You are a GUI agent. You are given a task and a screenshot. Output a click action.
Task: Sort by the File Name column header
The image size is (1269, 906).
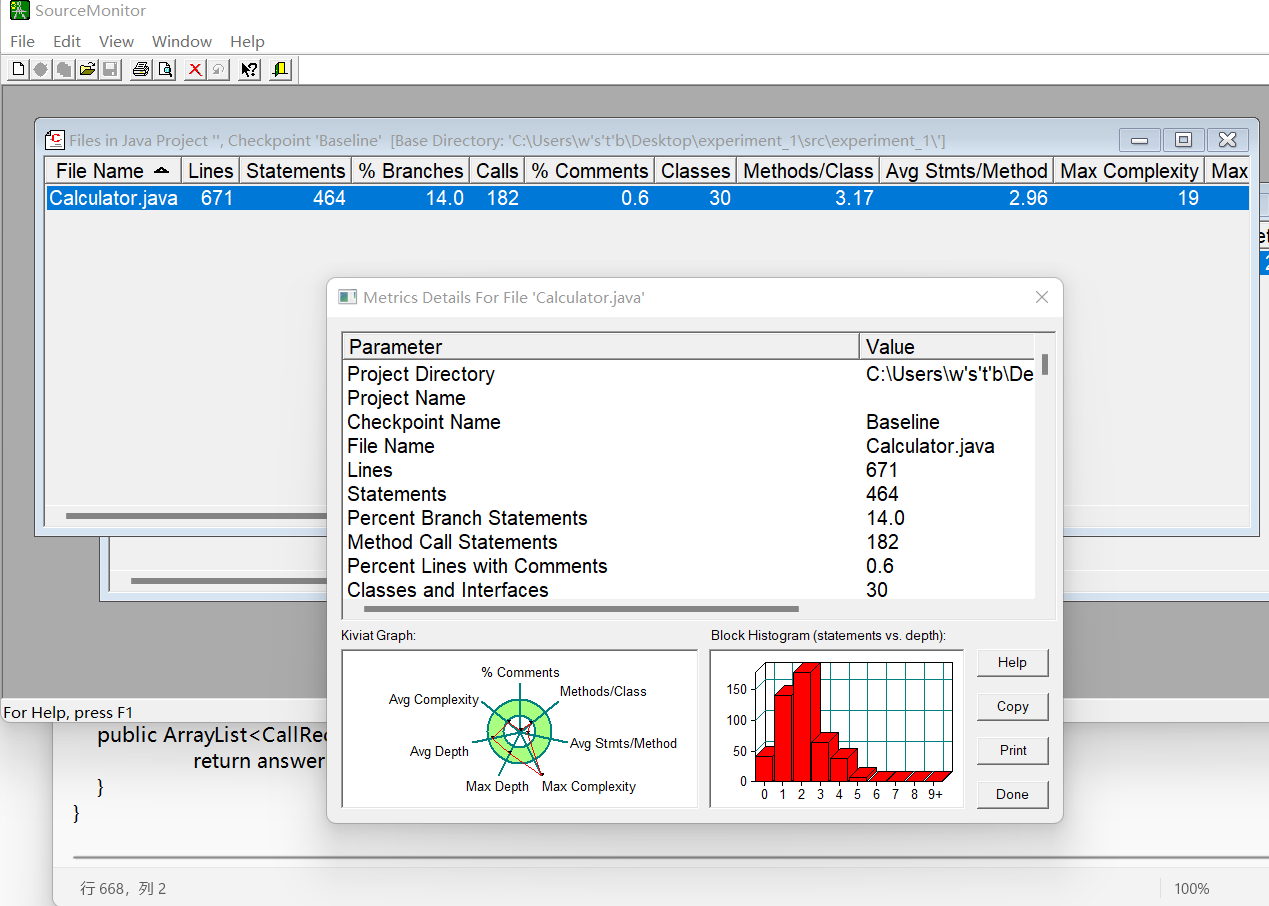pyautogui.click(x=113, y=171)
